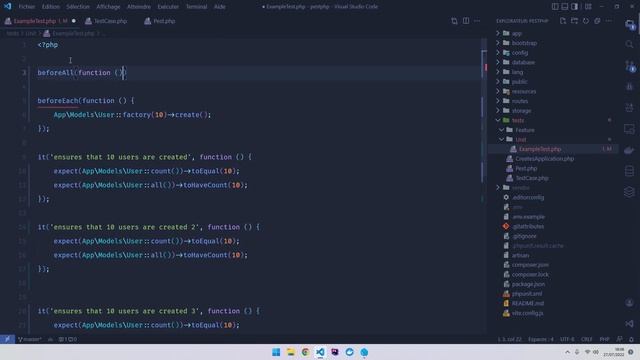Click the New Folder icon in explorer header
Image resolution: width=640 pixels, height=360 pixels.
574,21
